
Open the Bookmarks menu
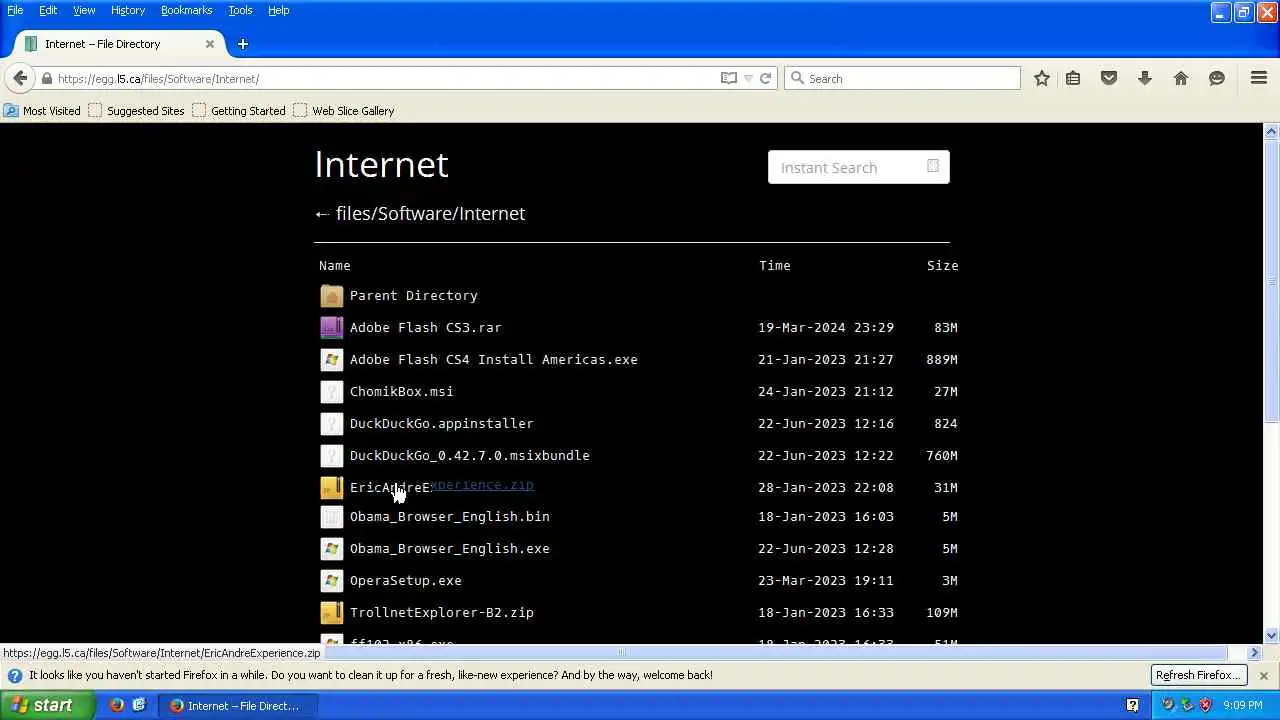pos(186,10)
